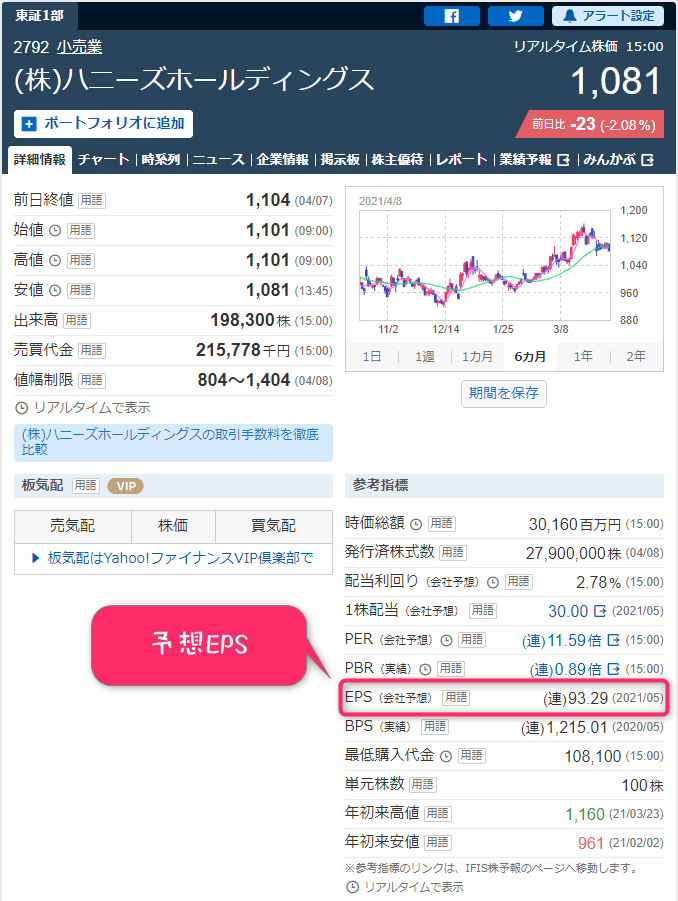
Task: Open glossary 用語 badge for 出来高
Action: point(76,320)
